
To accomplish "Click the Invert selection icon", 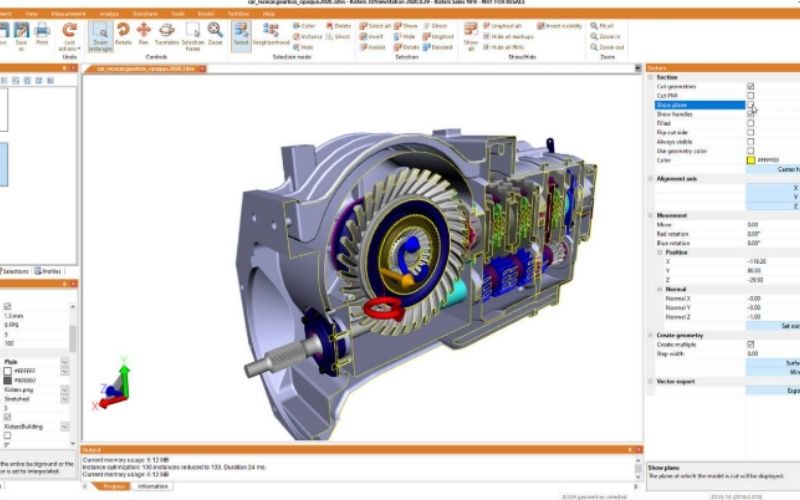I will (371, 36).
